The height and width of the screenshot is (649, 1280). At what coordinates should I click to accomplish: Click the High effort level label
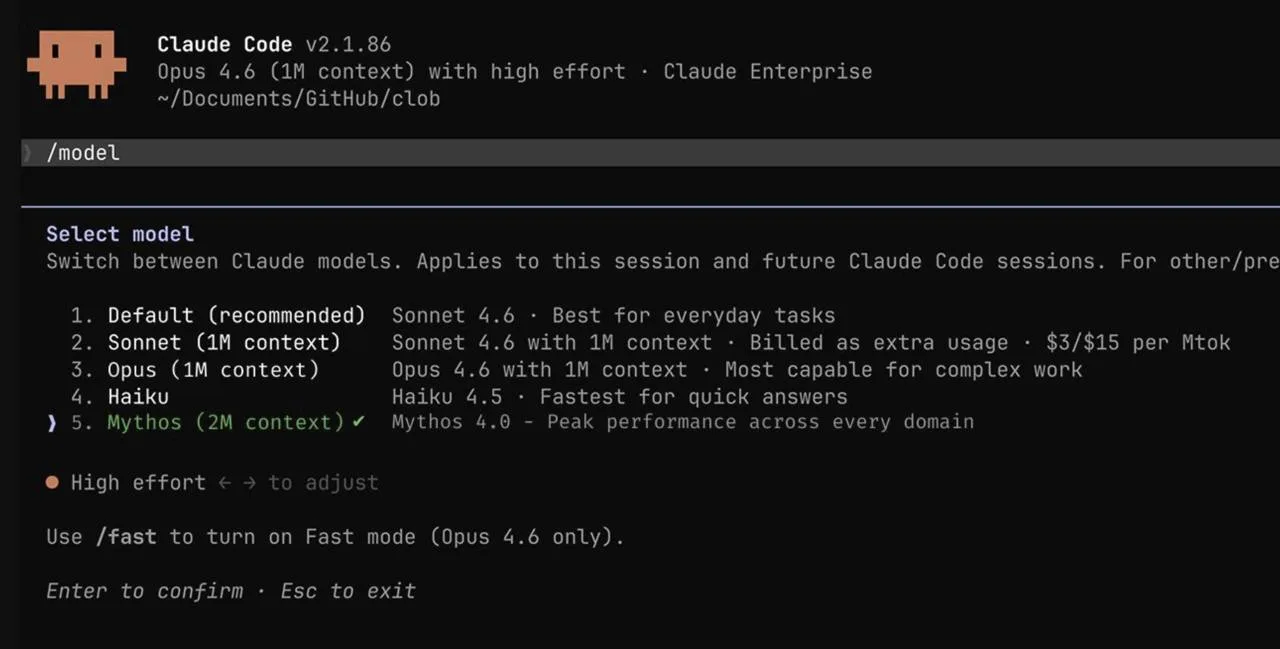pos(138,483)
